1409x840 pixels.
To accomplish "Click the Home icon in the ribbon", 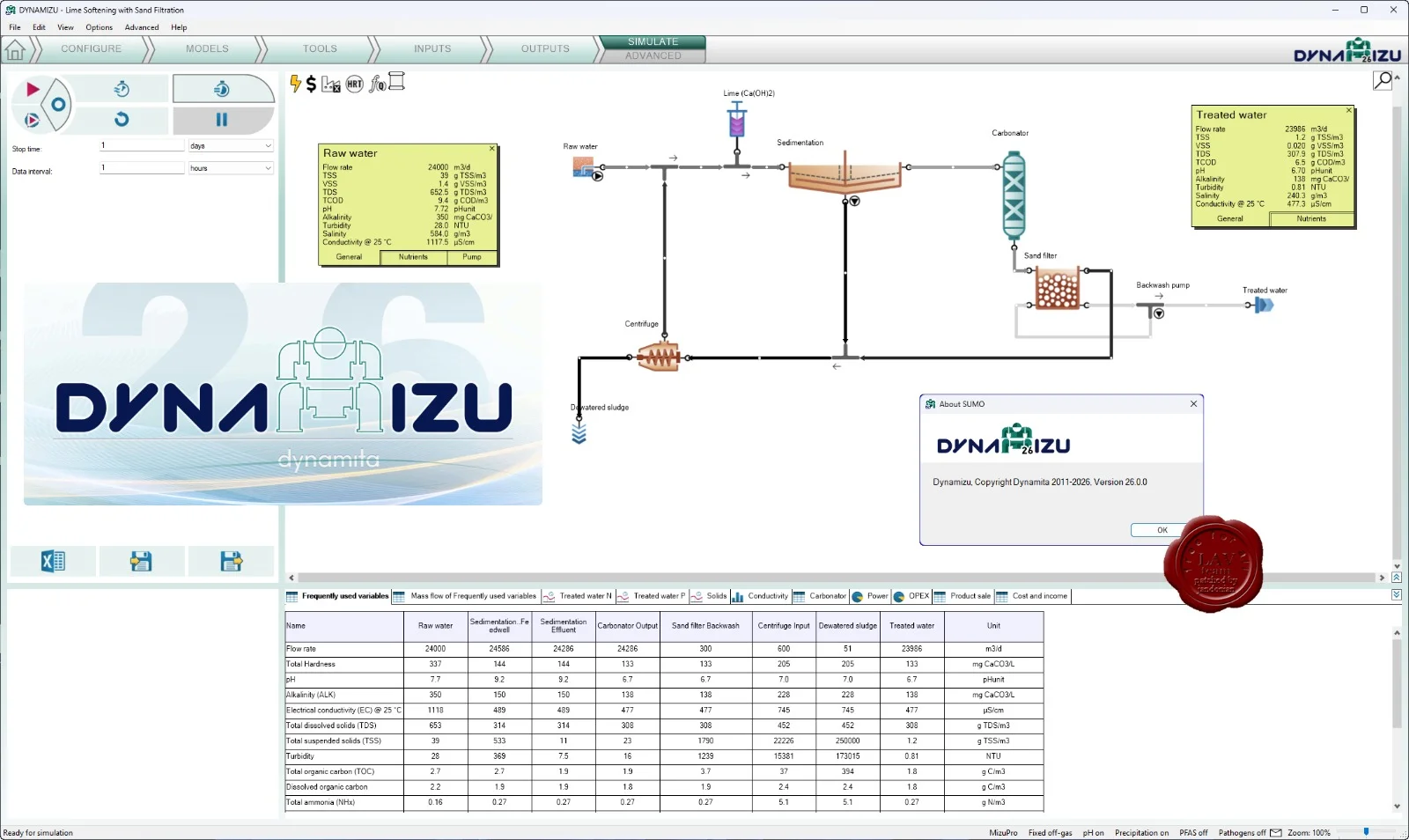I will click(15, 49).
